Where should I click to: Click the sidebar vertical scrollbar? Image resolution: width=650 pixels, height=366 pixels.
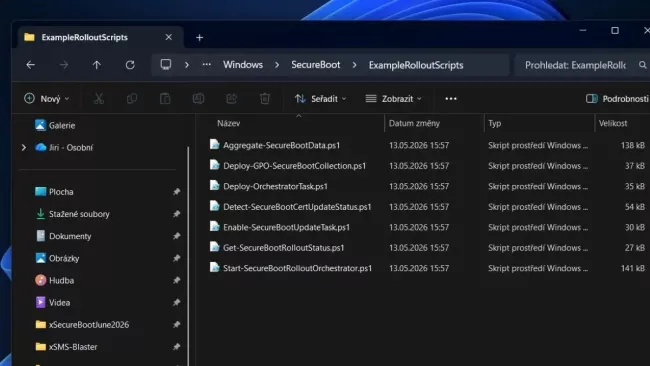tap(188, 256)
